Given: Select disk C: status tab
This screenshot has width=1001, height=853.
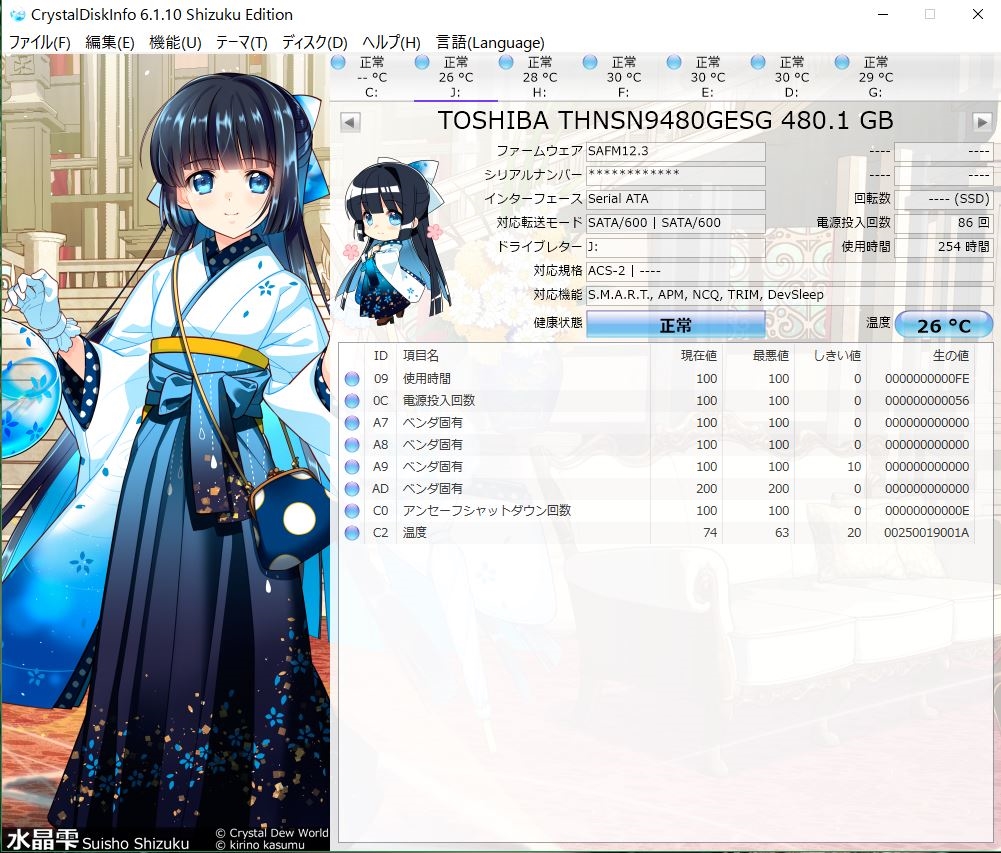Looking at the screenshot, I should click(x=372, y=77).
